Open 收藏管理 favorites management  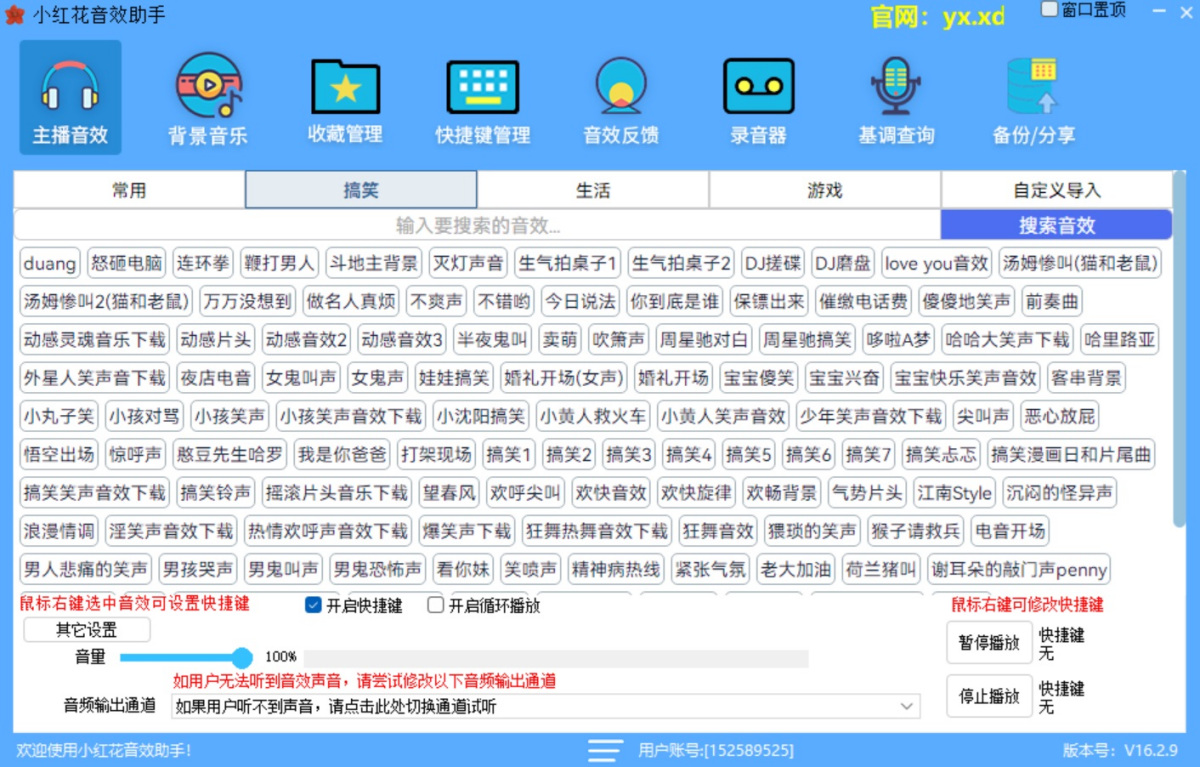(x=344, y=97)
